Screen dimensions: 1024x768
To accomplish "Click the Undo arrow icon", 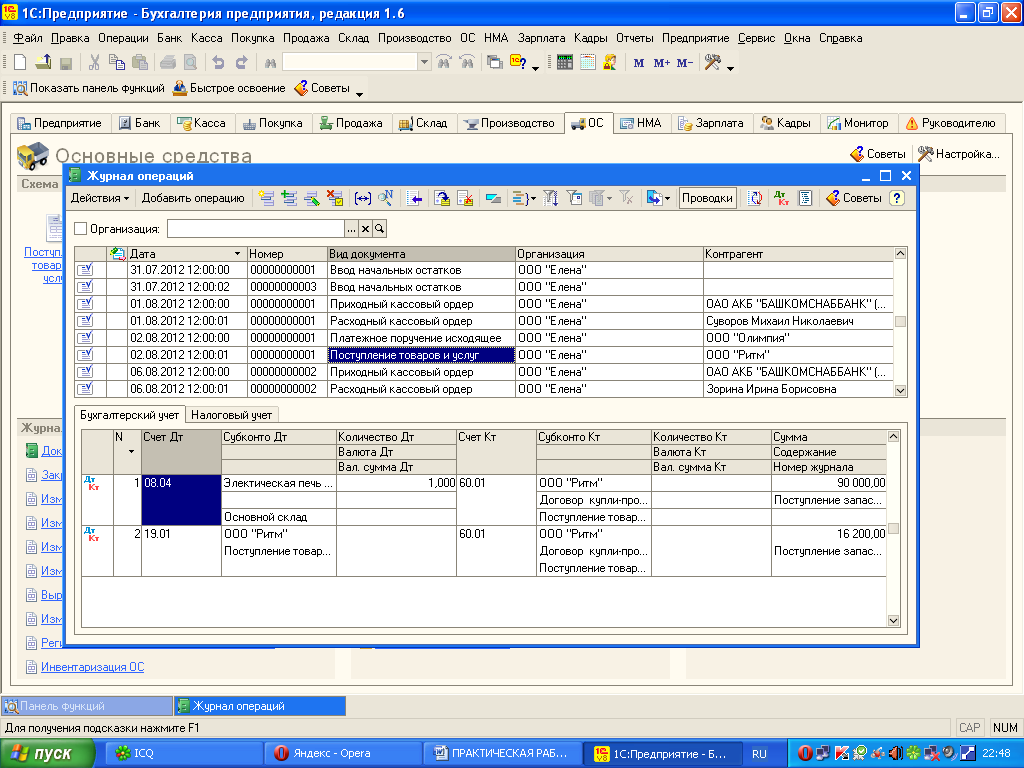I will [218, 63].
